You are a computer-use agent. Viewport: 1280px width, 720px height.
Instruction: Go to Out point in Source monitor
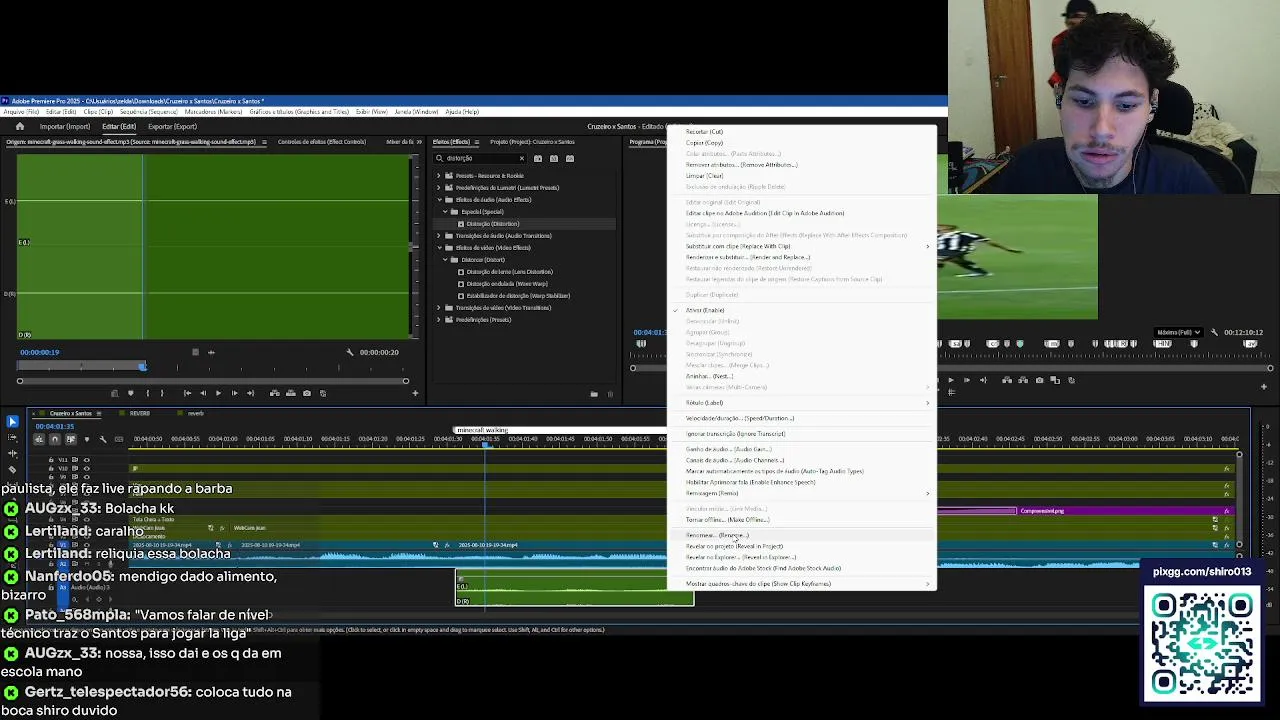[x=250, y=393]
